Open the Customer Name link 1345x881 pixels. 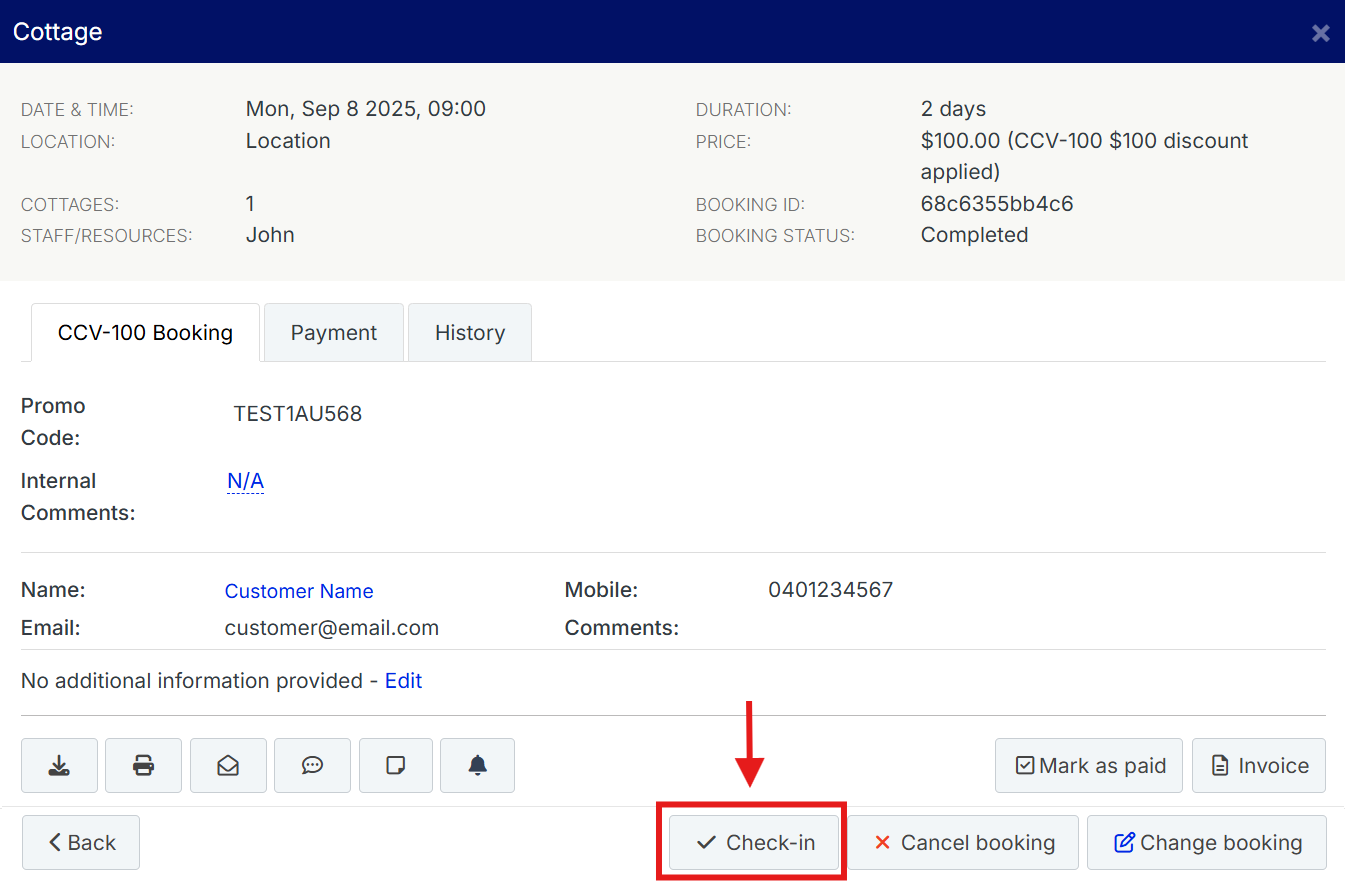(x=299, y=591)
